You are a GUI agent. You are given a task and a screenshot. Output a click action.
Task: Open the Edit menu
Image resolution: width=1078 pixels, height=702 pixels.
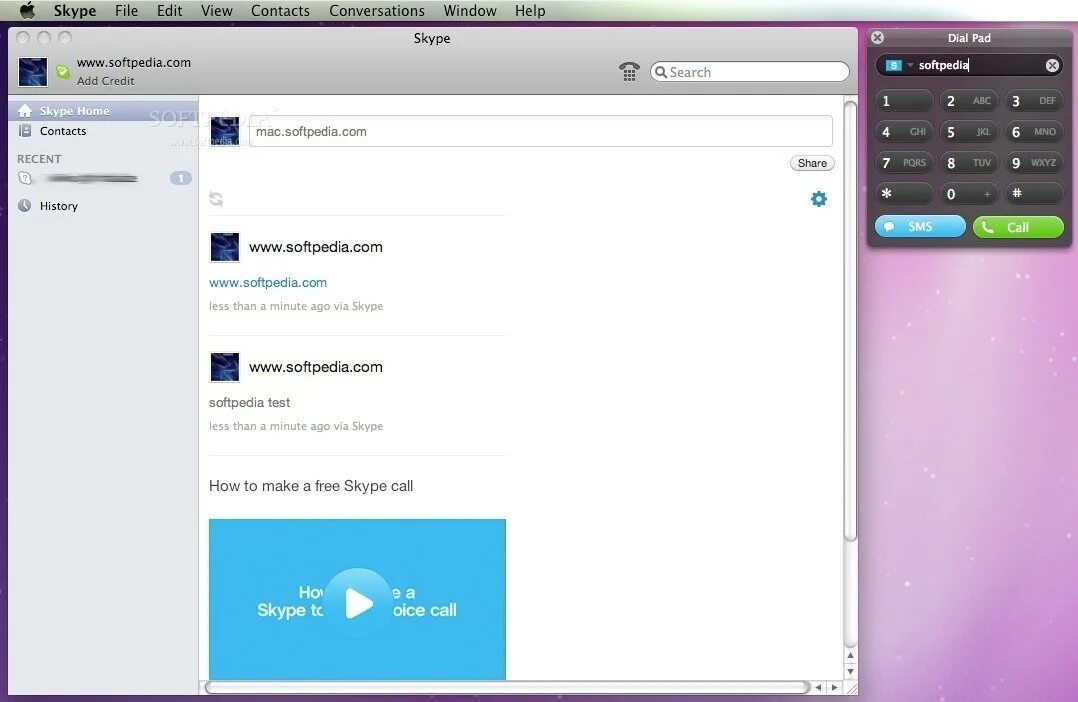(170, 10)
